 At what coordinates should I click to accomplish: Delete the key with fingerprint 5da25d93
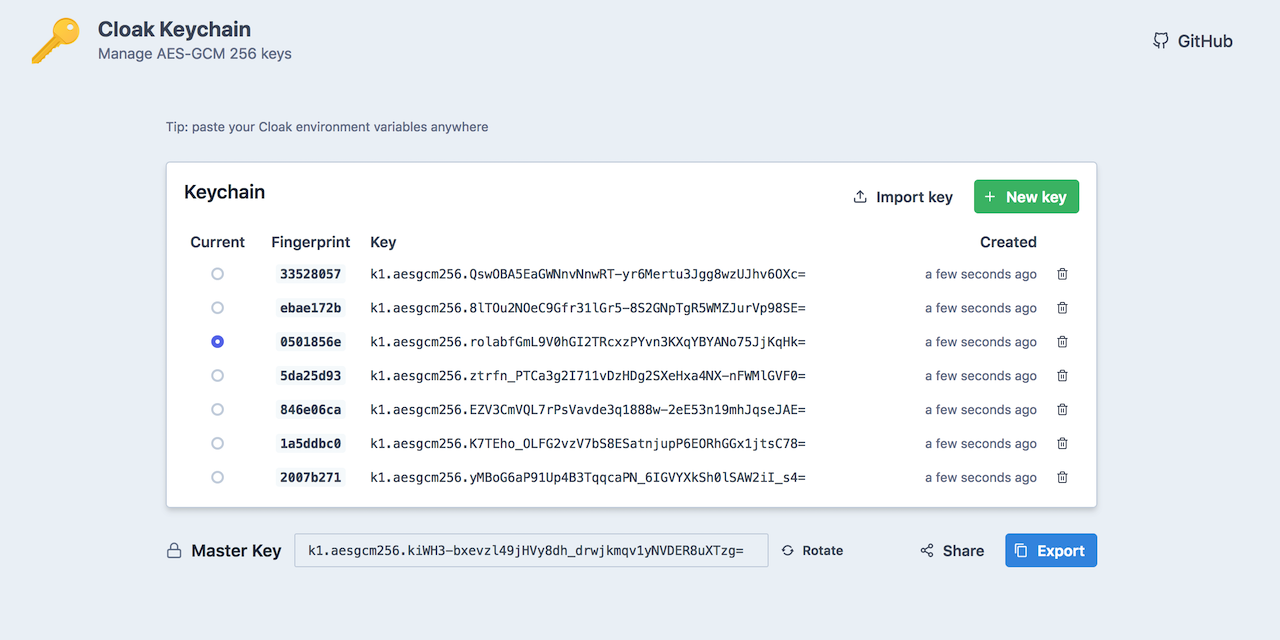click(x=1062, y=376)
